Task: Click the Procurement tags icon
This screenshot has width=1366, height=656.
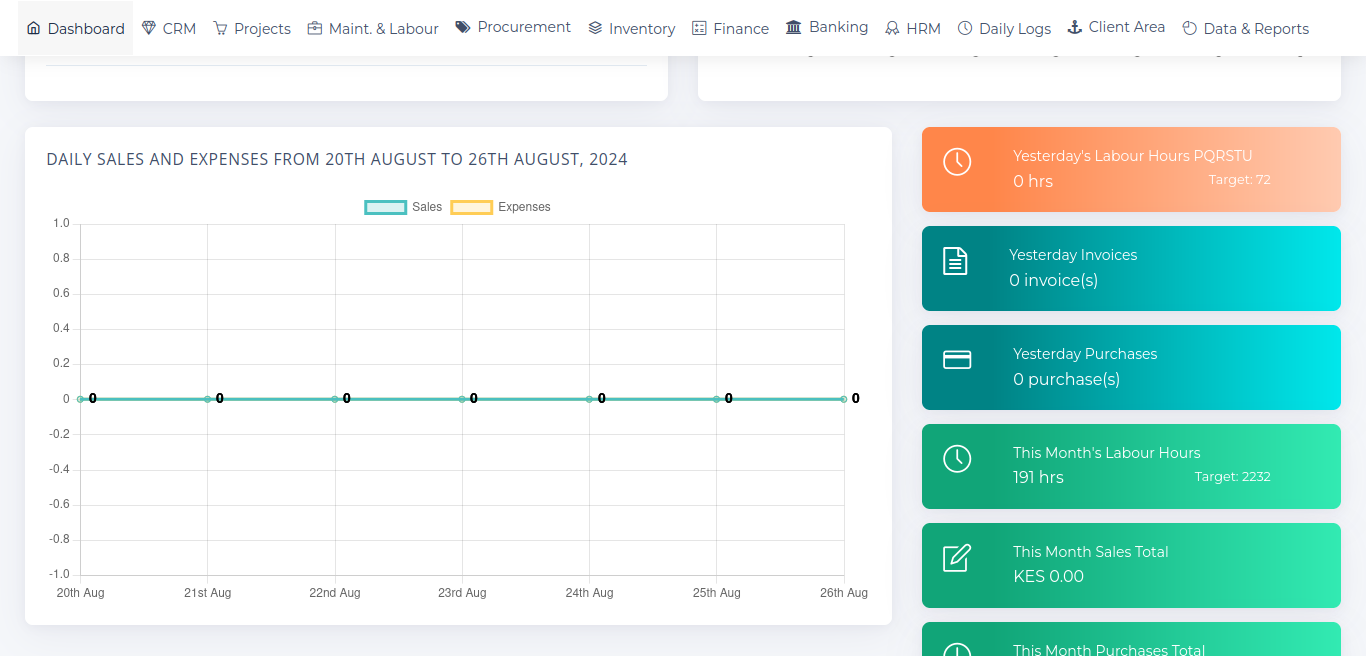Action: 463,27
